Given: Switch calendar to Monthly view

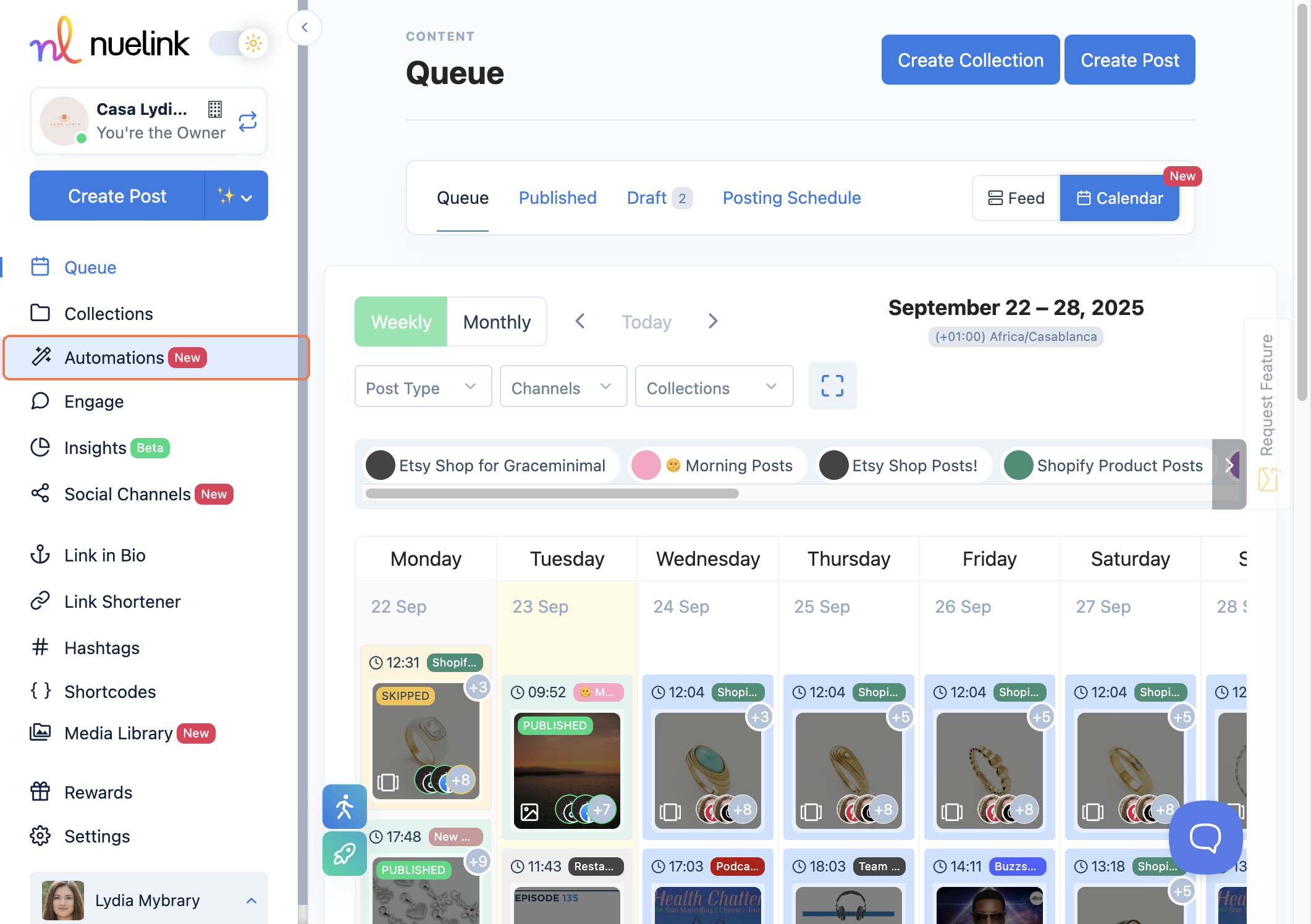Looking at the screenshot, I should pos(497,322).
